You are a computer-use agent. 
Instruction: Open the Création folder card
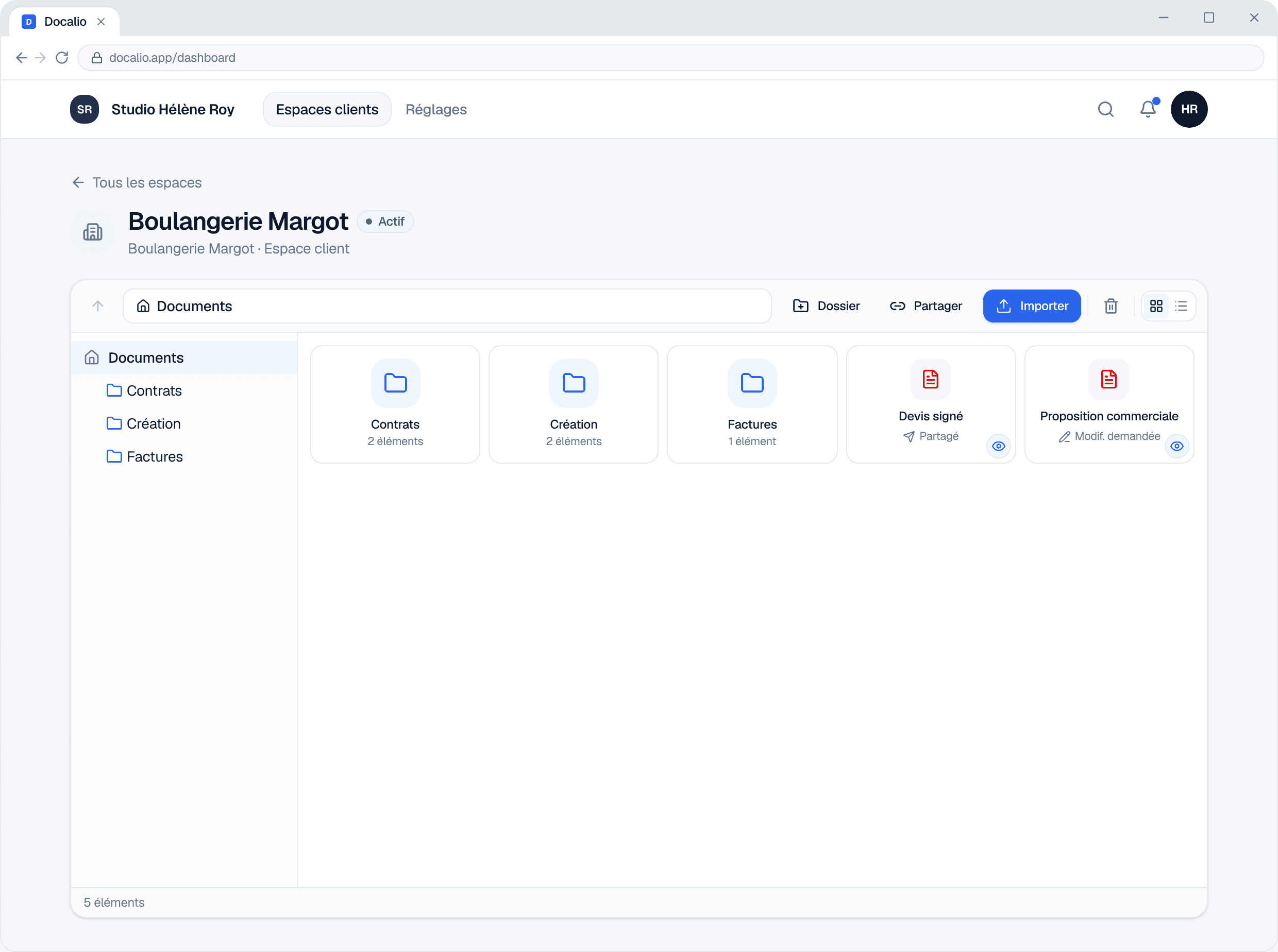tap(573, 404)
